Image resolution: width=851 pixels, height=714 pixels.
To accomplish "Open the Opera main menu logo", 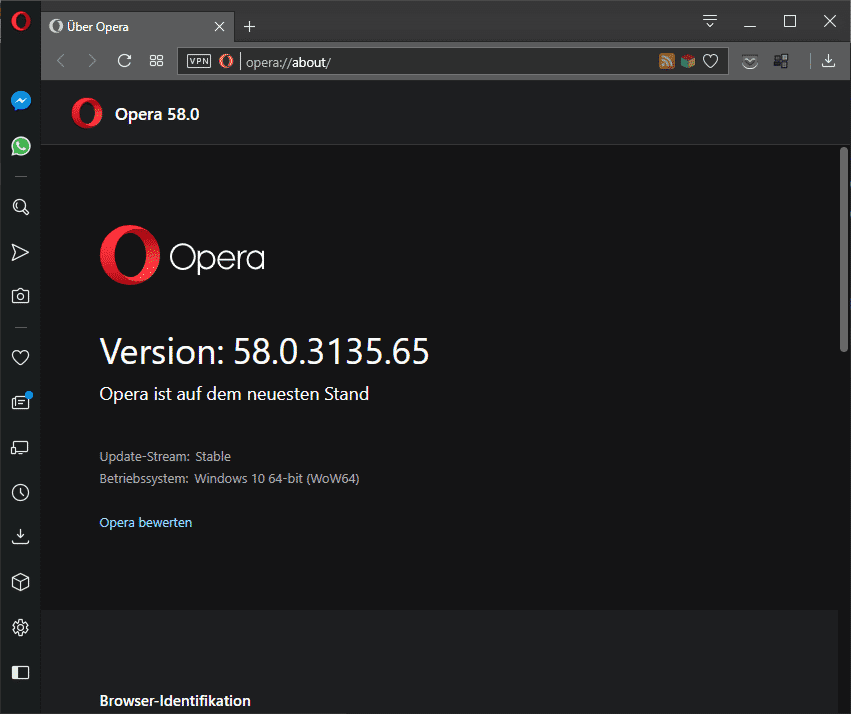I will [21, 21].
